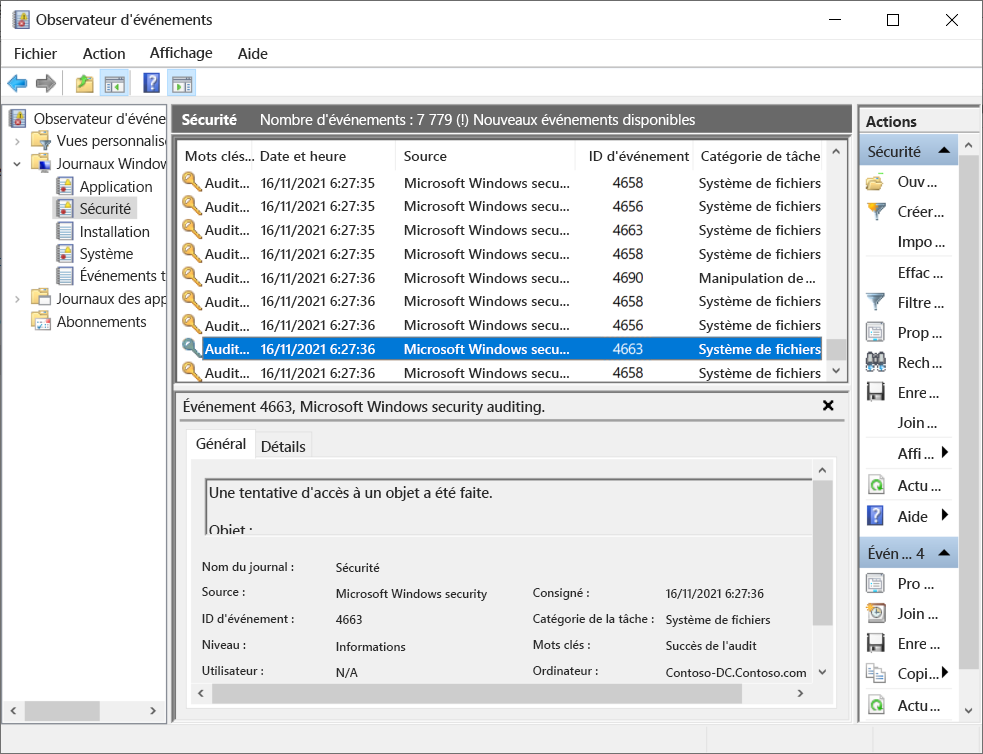Click the blue back navigation arrow
The width and height of the screenshot is (983, 754).
pos(17,82)
